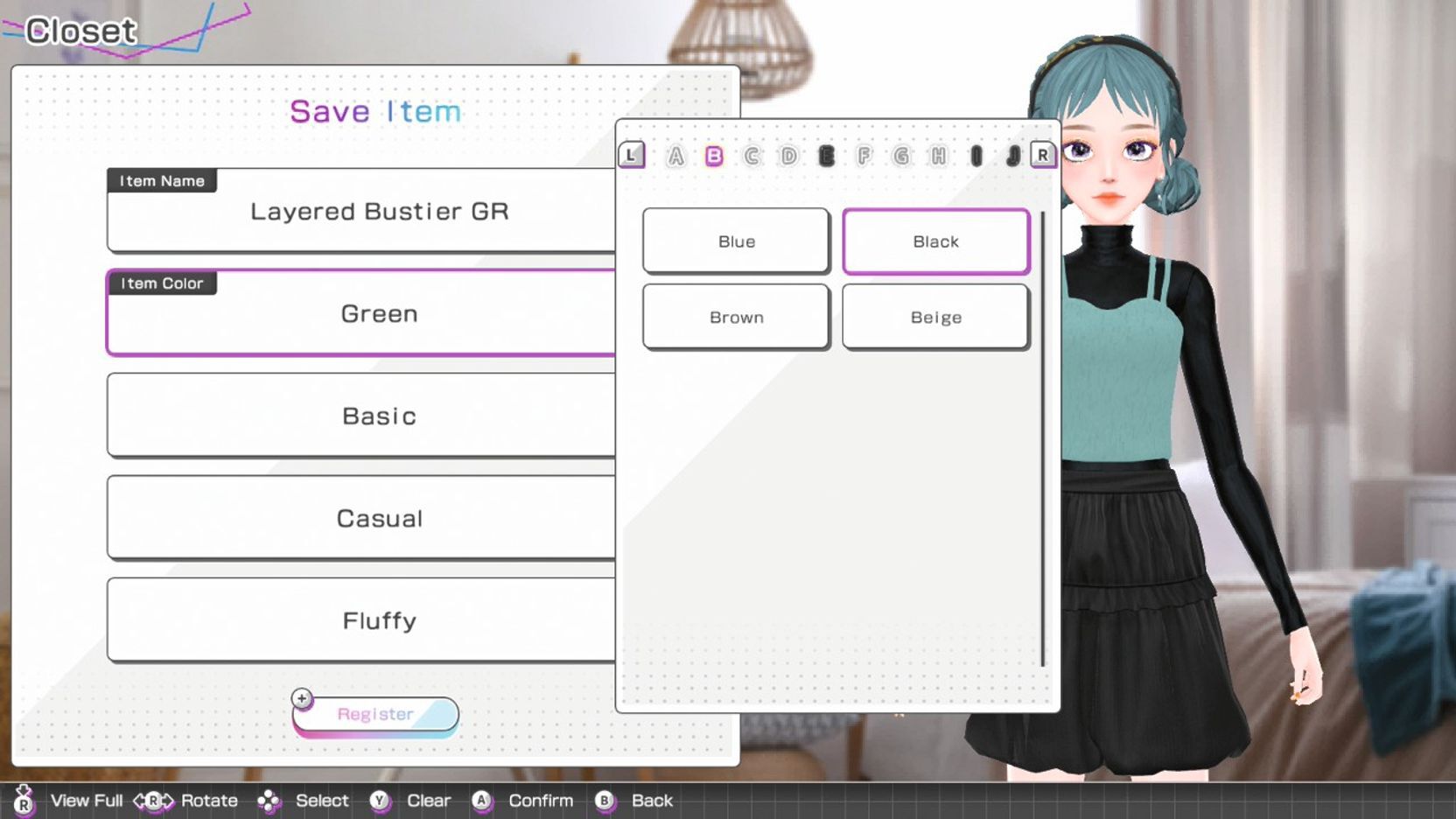Screen dimensions: 1456x819
Task: Choose the Brown color option
Action: coord(736,317)
